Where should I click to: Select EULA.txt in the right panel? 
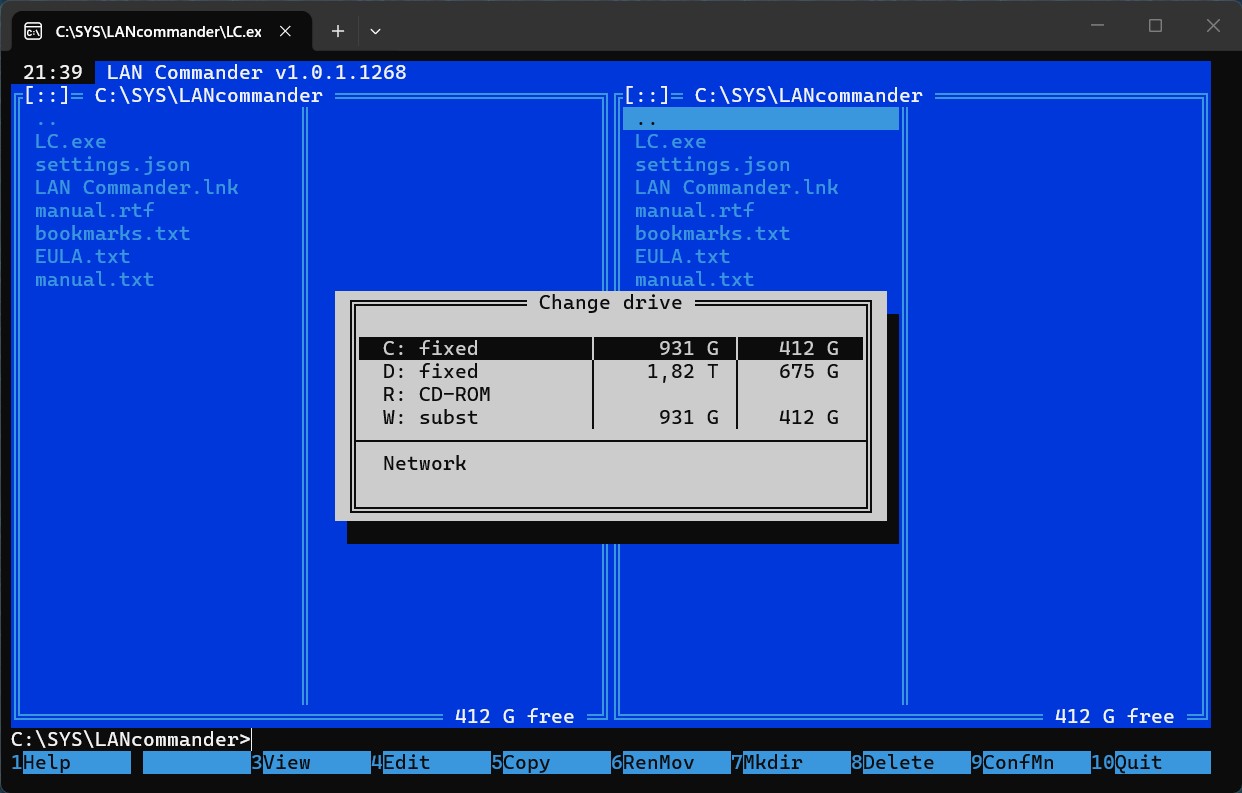tap(683, 257)
